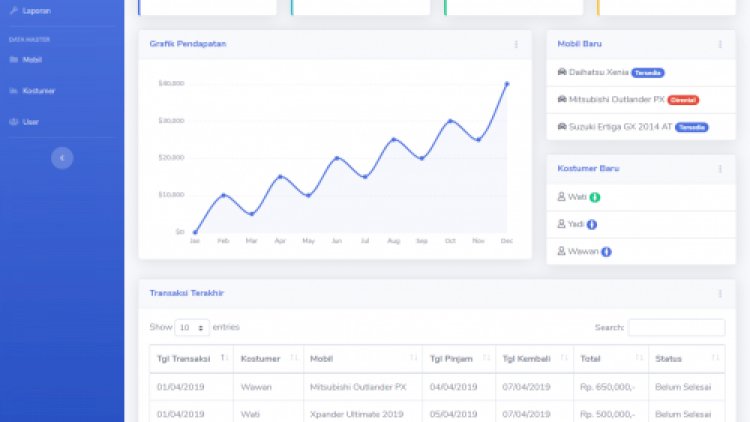The image size is (750, 422).
Task: Click car icon beside Daihatsu Xenia
Action: (562, 72)
